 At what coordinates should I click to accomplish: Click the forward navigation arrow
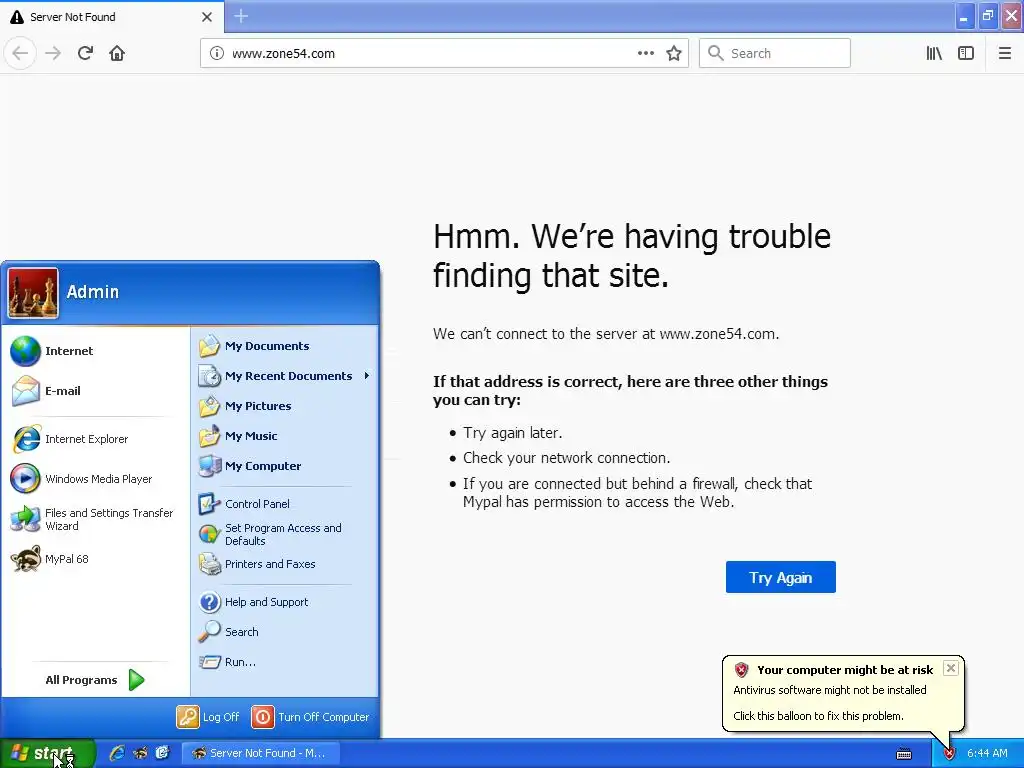pos(53,53)
